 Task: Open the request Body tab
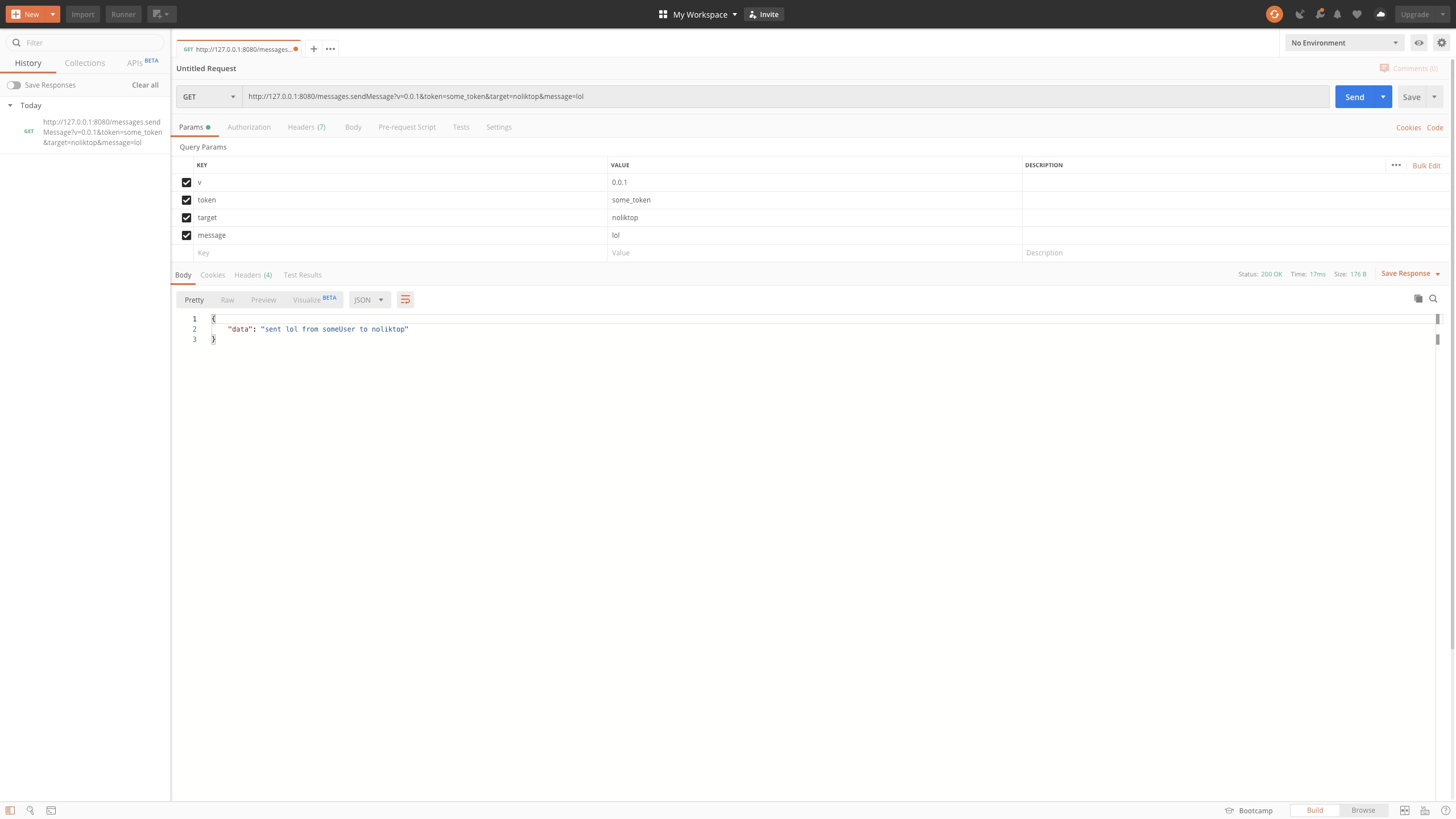[353, 127]
